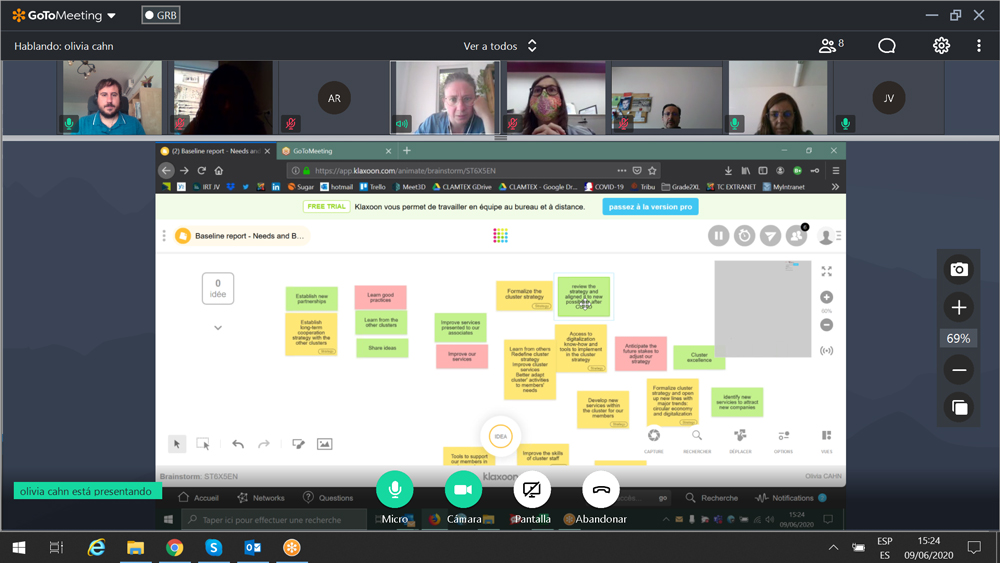Open the three-dot more options menu
Image resolution: width=1000 pixels, height=563 pixels.
978,46
